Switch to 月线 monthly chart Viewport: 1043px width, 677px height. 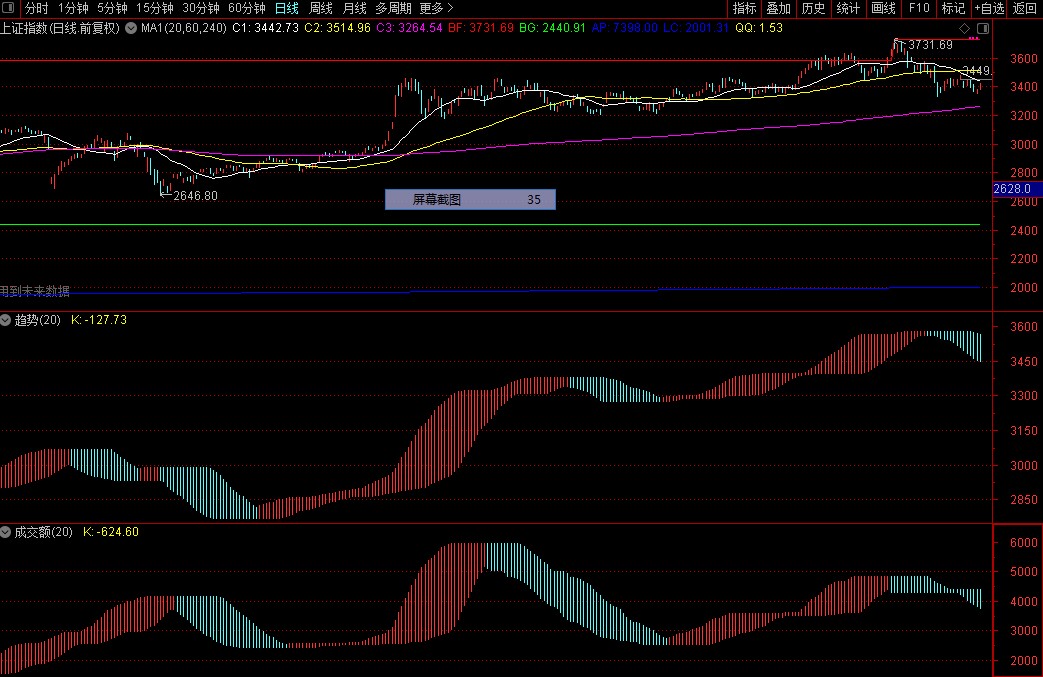click(x=355, y=8)
